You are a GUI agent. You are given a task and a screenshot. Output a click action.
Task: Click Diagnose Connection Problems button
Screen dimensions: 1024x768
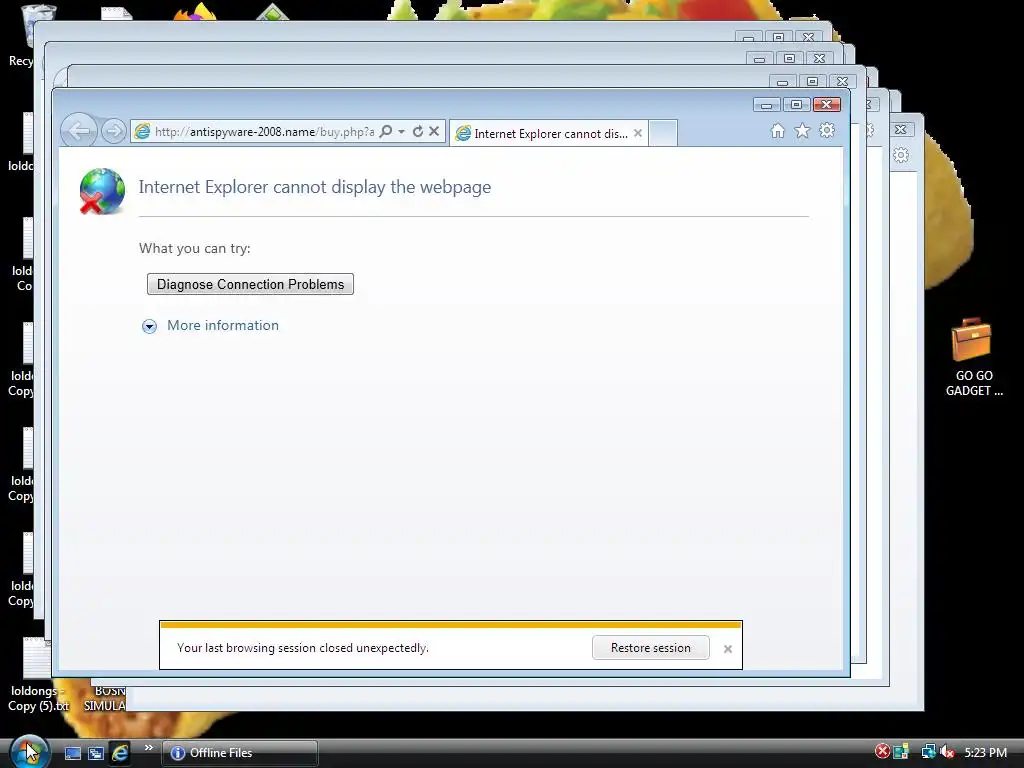(x=250, y=284)
